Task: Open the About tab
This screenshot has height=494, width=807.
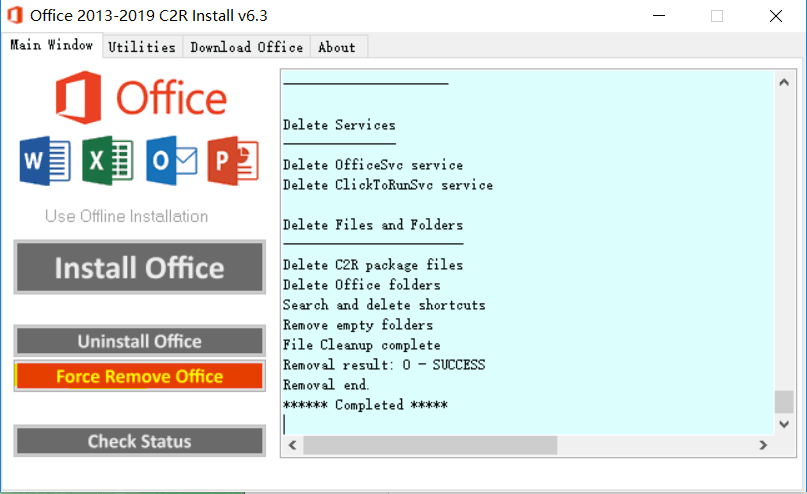Action: [337, 47]
